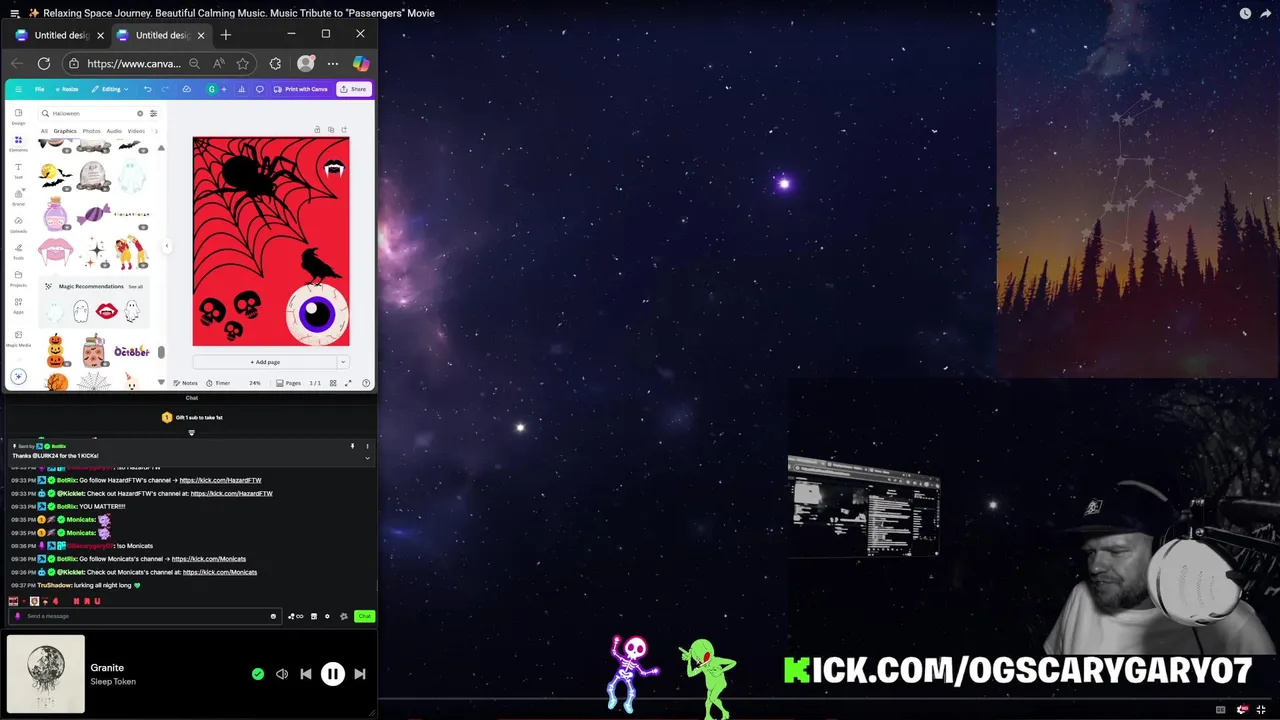This screenshot has height=720, width=1280.
Task: Open the Uploads panel in Canva
Action: tap(18, 224)
